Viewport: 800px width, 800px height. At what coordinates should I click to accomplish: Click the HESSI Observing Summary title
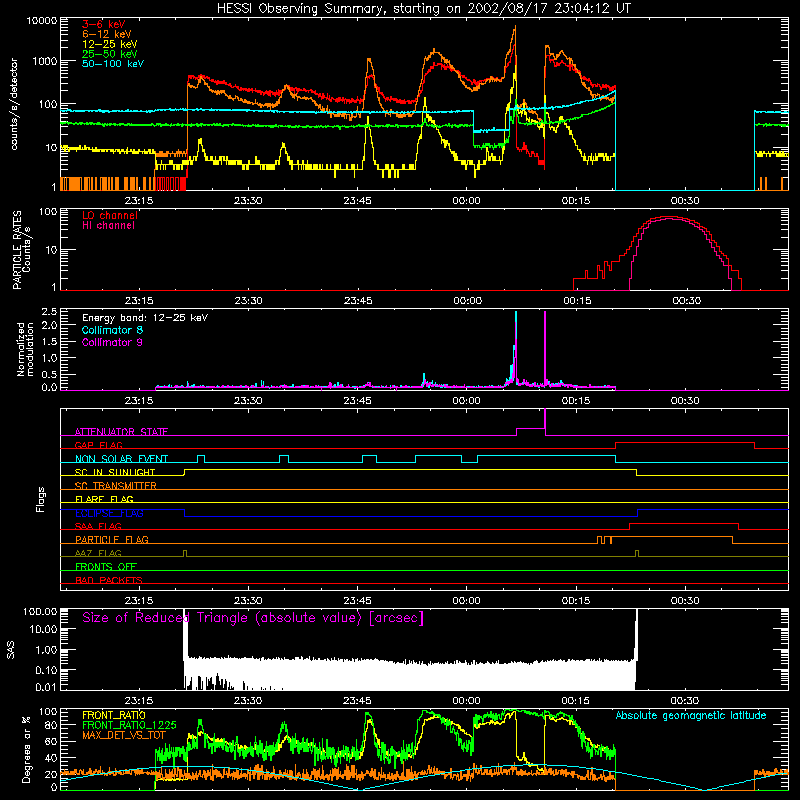point(423,9)
